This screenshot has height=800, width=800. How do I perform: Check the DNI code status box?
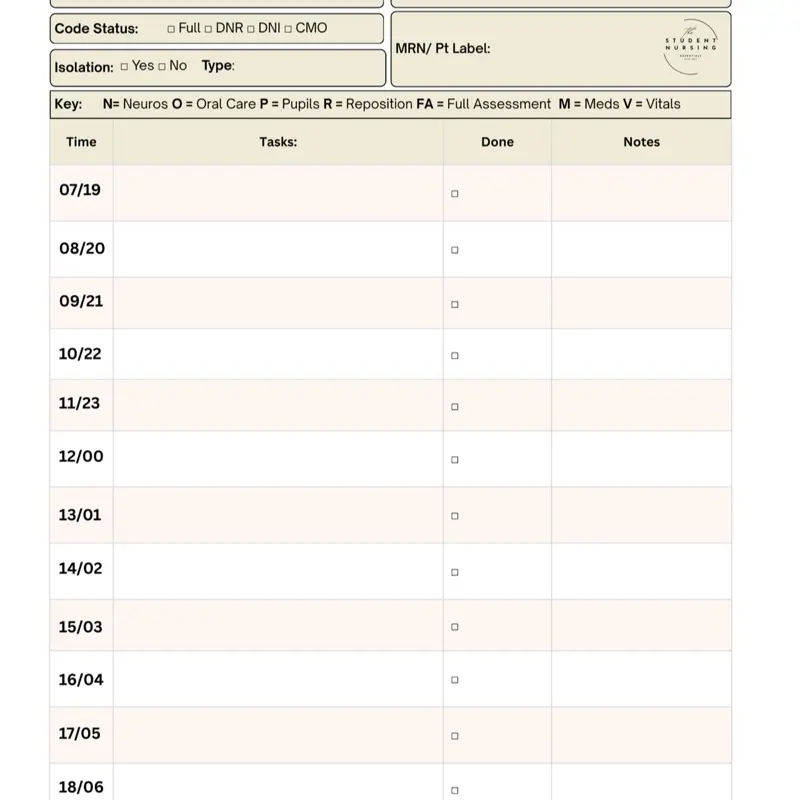[251, 29]
